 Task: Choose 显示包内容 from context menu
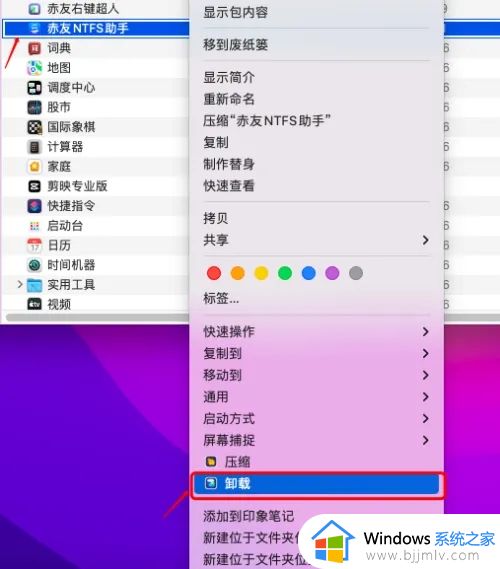pos(235,13)
